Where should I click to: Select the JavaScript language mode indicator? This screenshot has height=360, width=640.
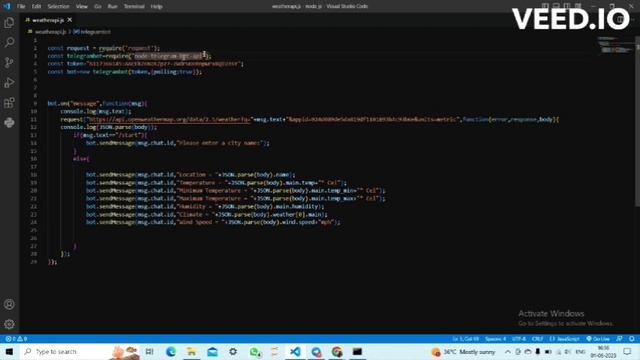pyautogui.click(x=564, y=339)
